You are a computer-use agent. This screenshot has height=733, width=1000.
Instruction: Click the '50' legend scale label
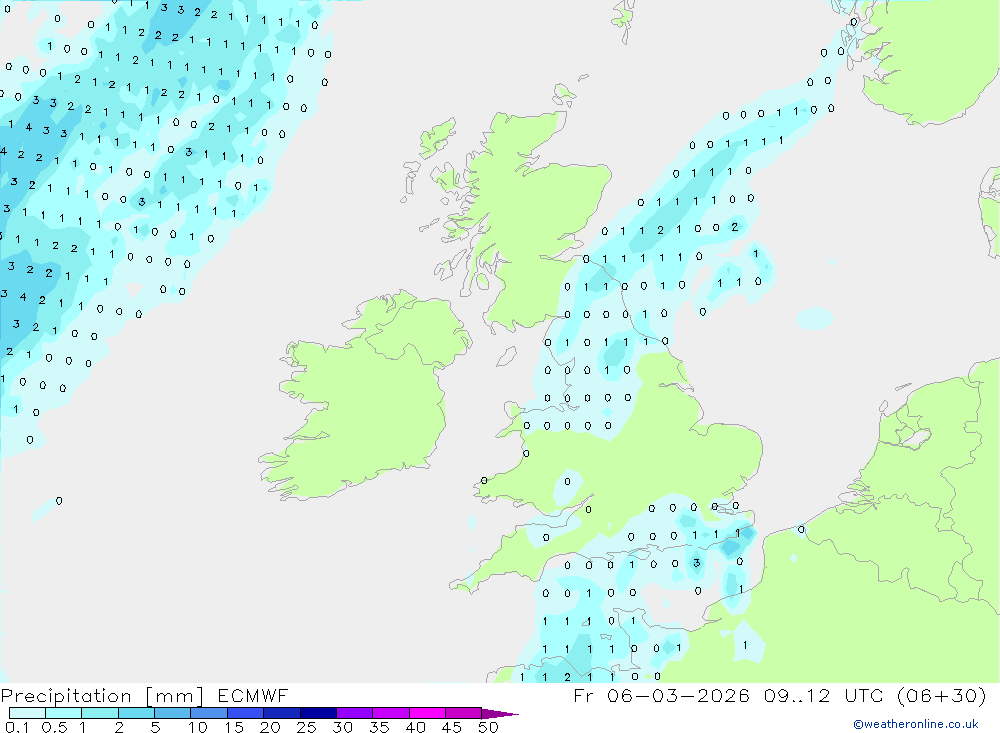[x=488, y=727]
